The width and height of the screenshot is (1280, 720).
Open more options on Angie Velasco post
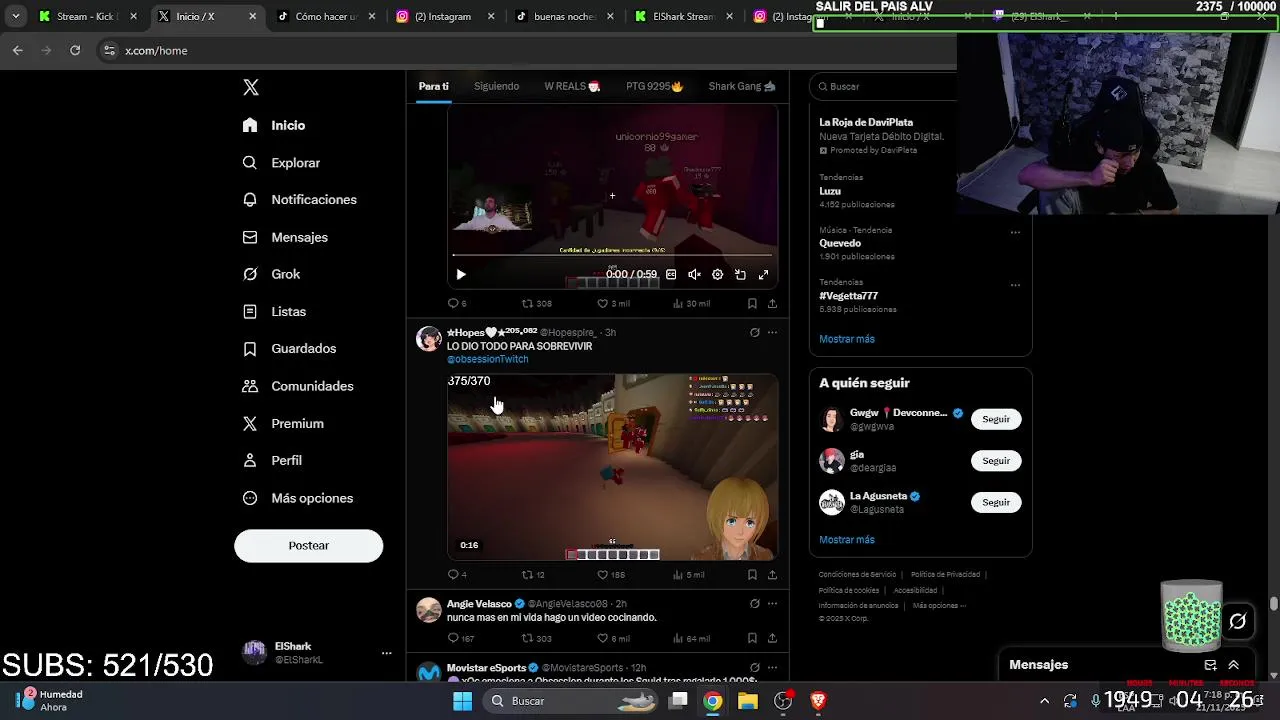[772, 604]
